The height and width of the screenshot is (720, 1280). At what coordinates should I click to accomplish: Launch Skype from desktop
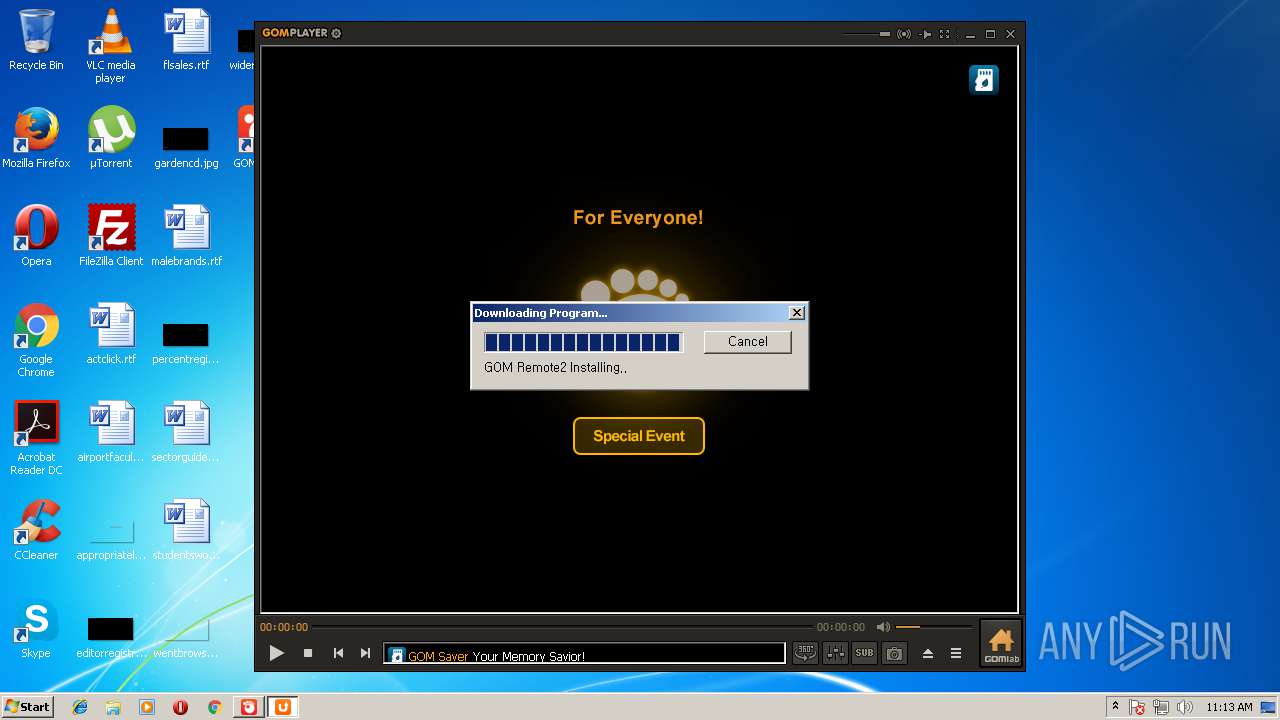point(36,628)
